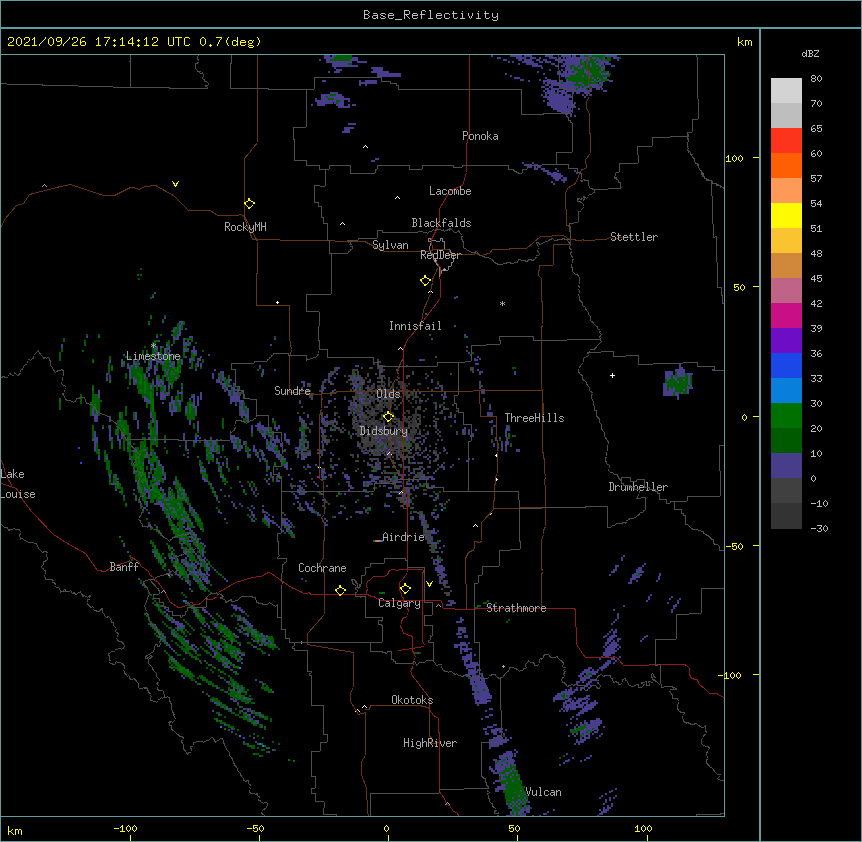Click the white 80 dBZ legend swatch
The height and width of the screenshot is (842, 862).
(x=786, y=91)
